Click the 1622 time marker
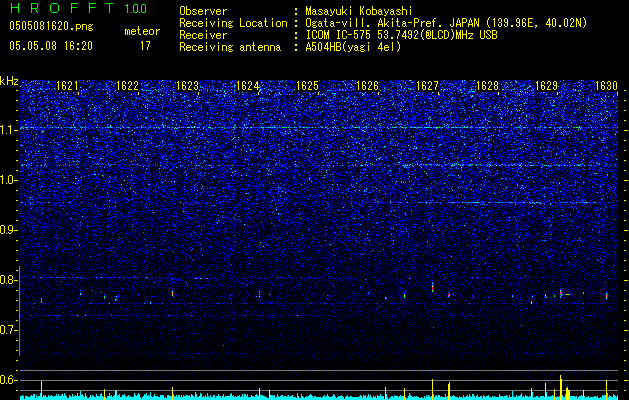The height and width of the screenshot is (400, 629). pos(127,86)
